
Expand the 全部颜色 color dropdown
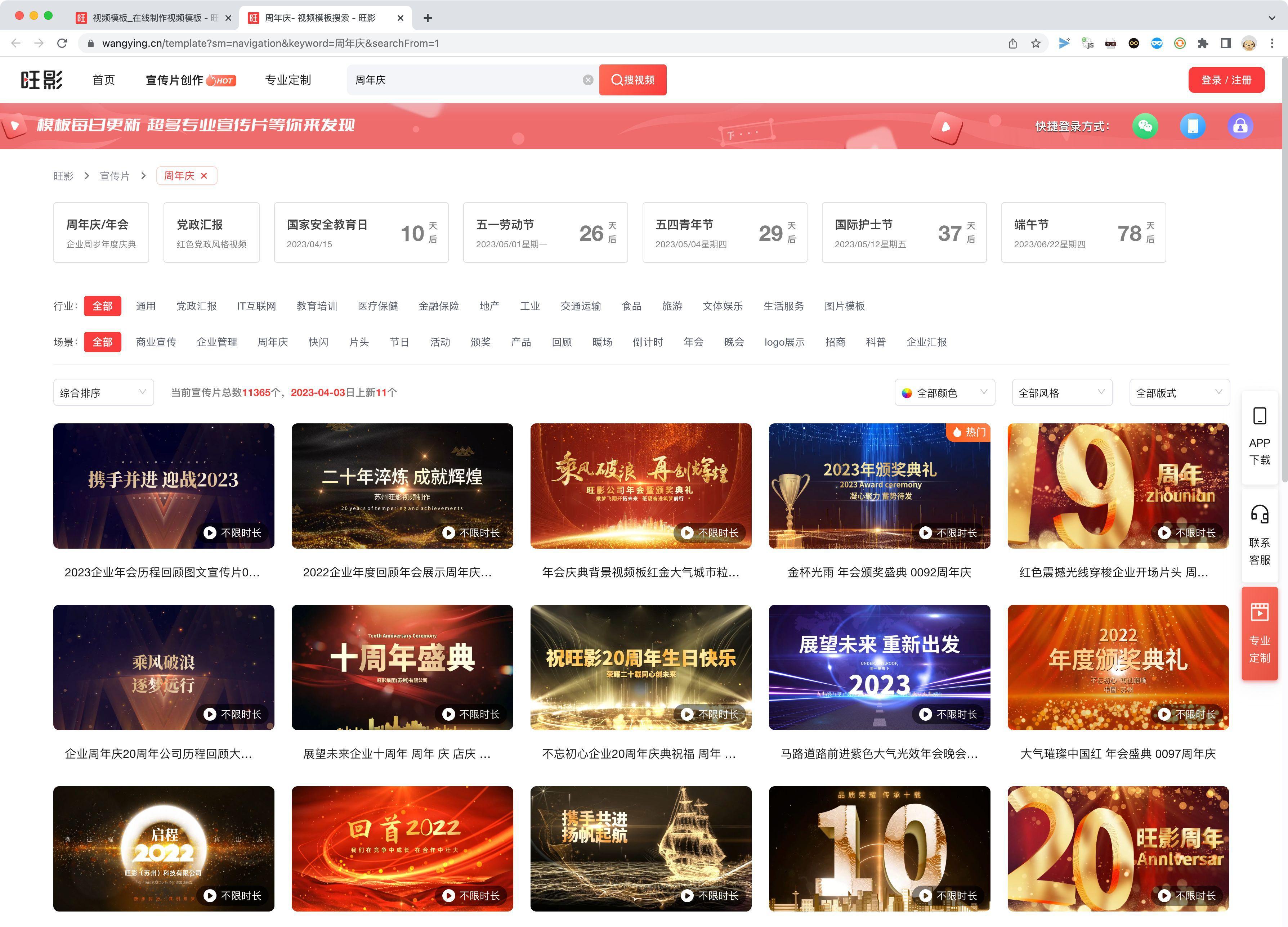pos(944,392)
